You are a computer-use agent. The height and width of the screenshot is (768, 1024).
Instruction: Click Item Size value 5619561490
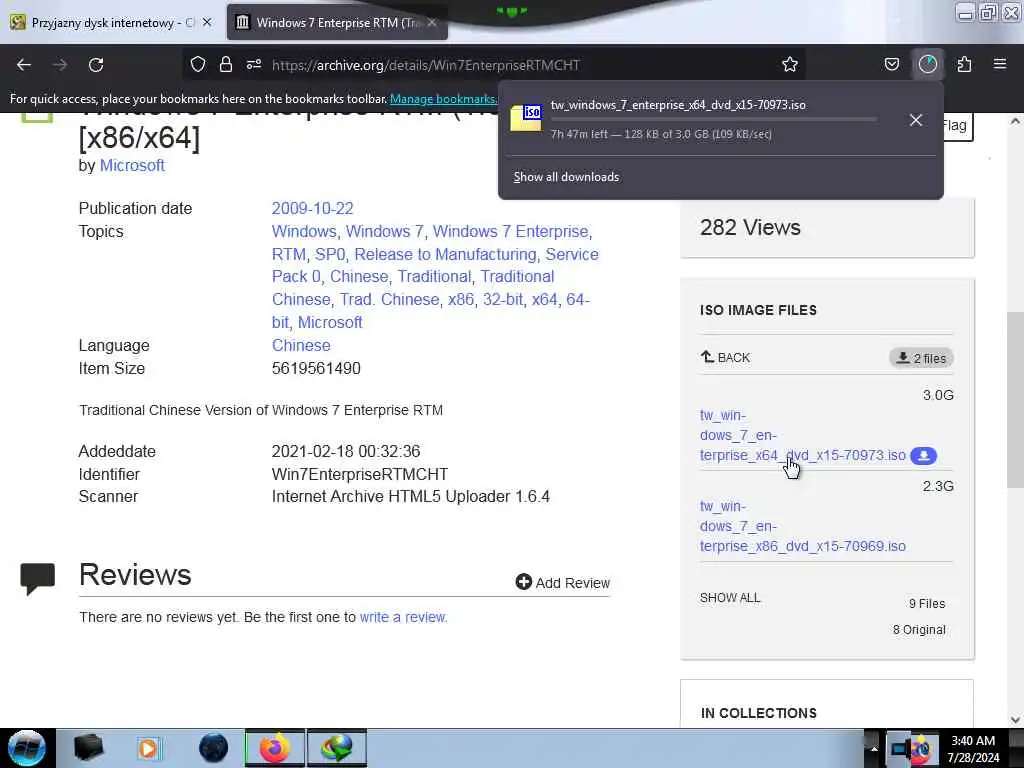316,368
